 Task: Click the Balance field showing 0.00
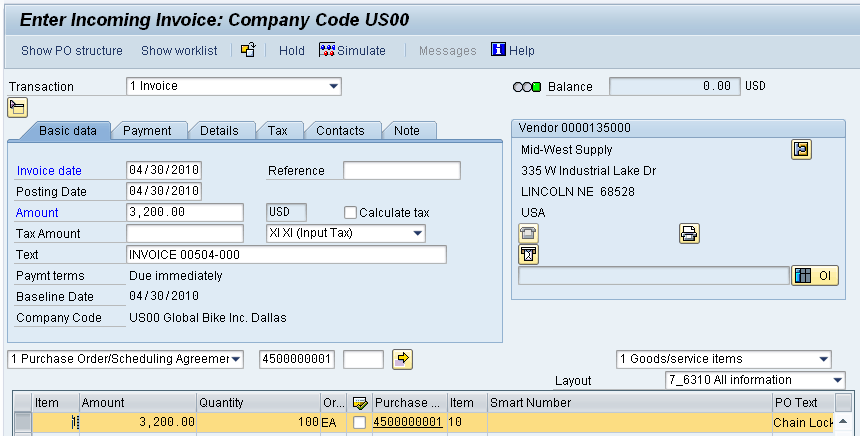point(675,86)
